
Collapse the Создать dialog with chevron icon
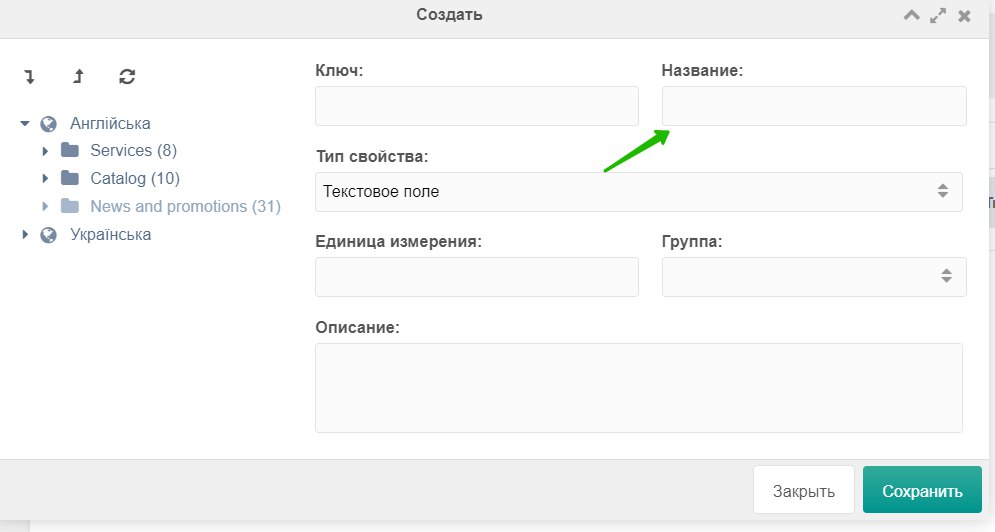911,15
